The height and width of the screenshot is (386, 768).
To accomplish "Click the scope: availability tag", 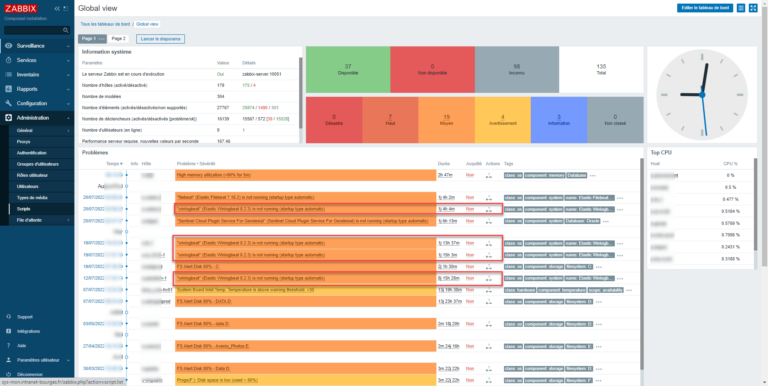I will click(x=605, y=290).
